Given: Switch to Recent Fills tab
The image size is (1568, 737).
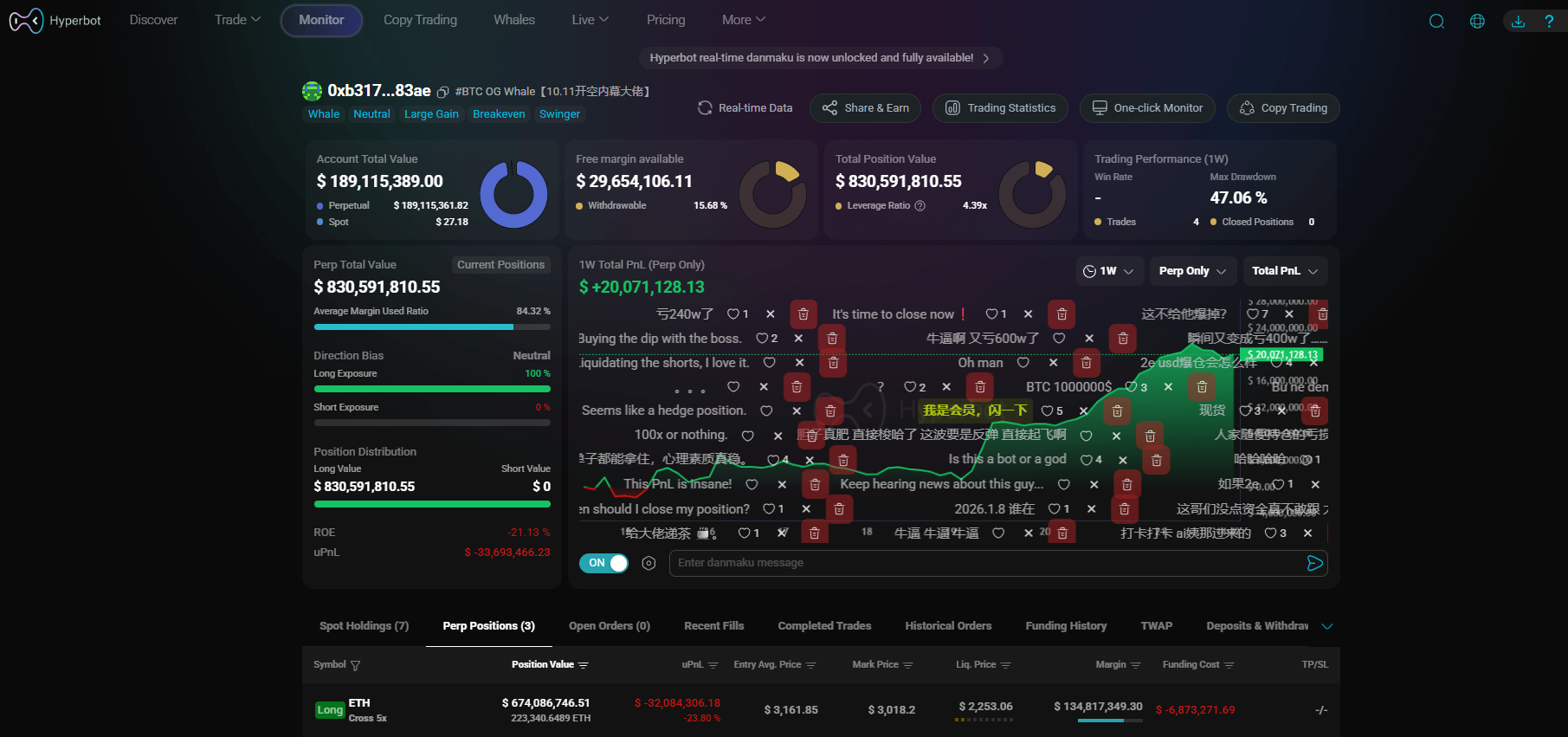Looking at the screenshot, I should pyautogui.click(x=713, y=626).
